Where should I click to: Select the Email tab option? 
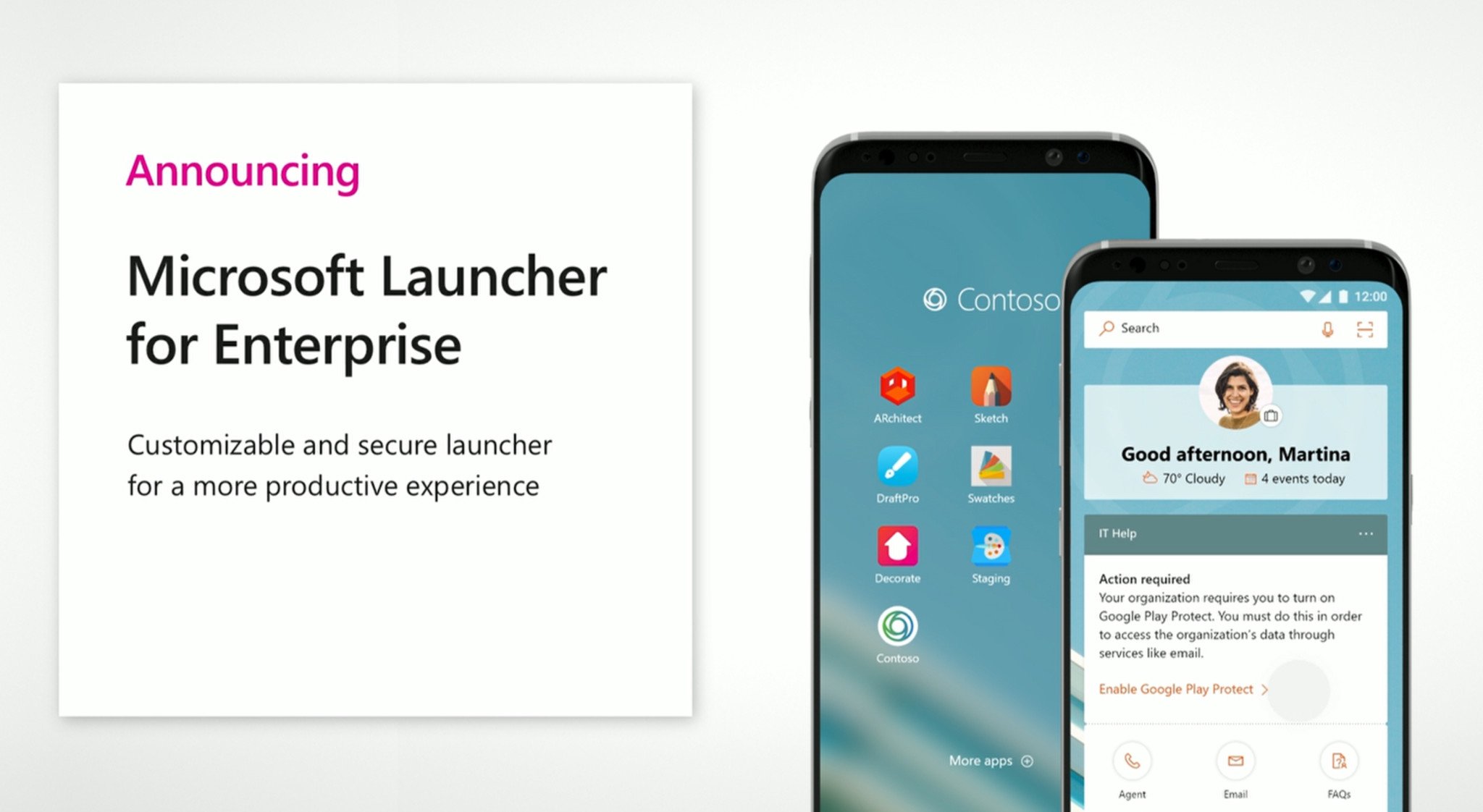point(1224,763)
